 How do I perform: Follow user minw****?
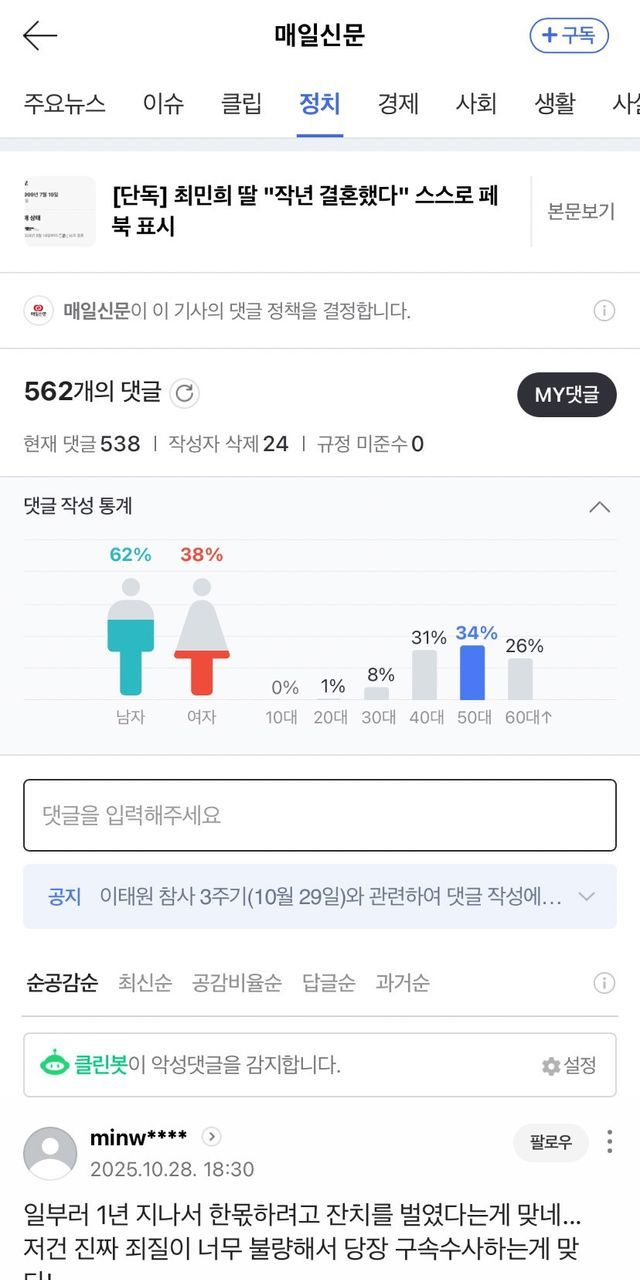pyautogui.click(x=551, y=1142)
